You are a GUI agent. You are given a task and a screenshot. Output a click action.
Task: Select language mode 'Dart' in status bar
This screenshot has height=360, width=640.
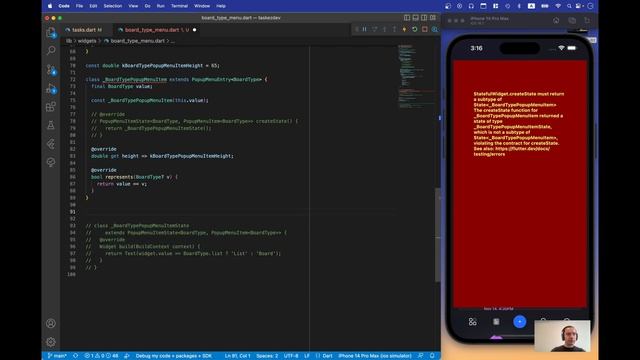point(327,356)
